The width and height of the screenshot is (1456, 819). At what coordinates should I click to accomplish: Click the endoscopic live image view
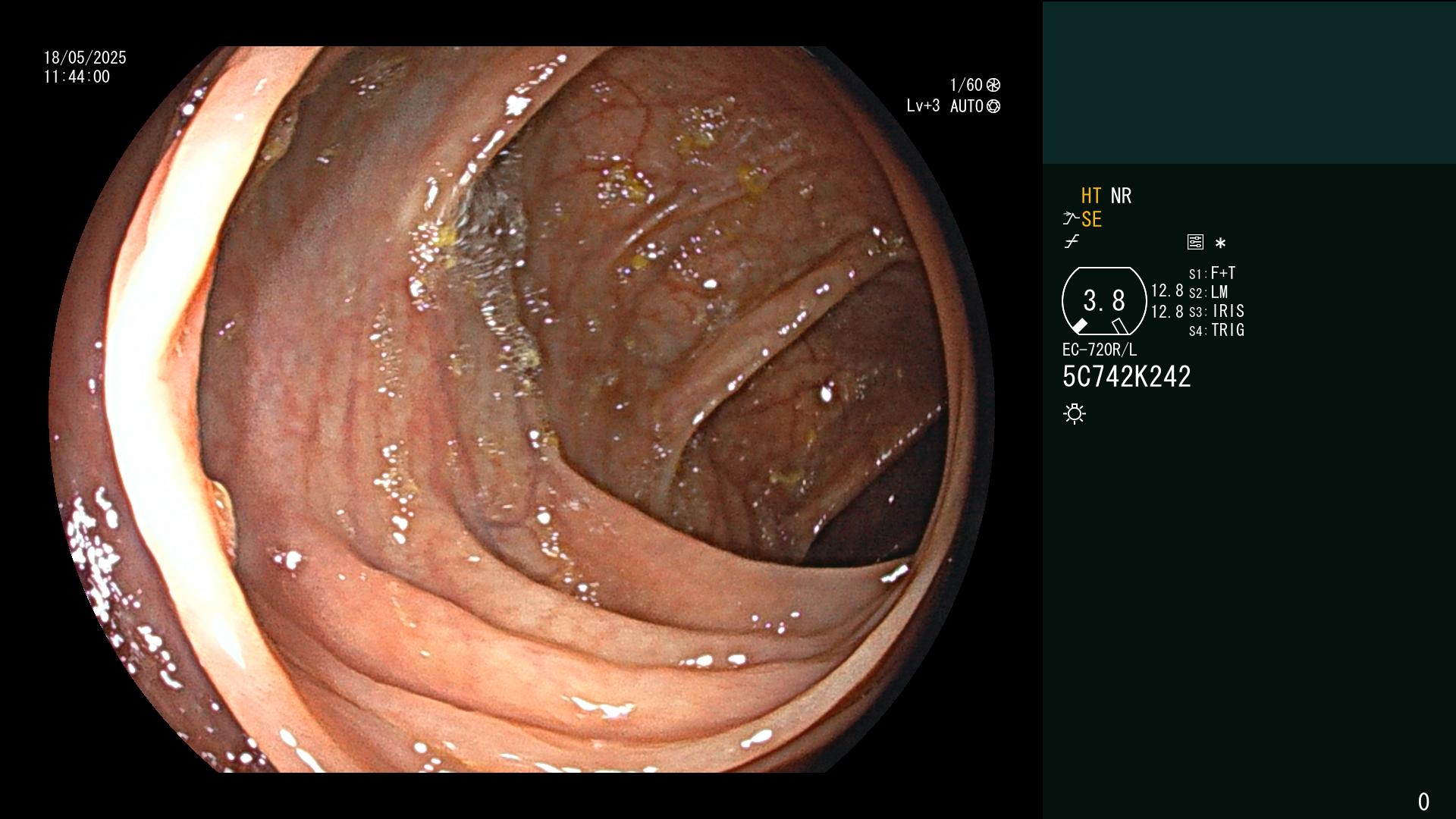[x=522, y=409]
